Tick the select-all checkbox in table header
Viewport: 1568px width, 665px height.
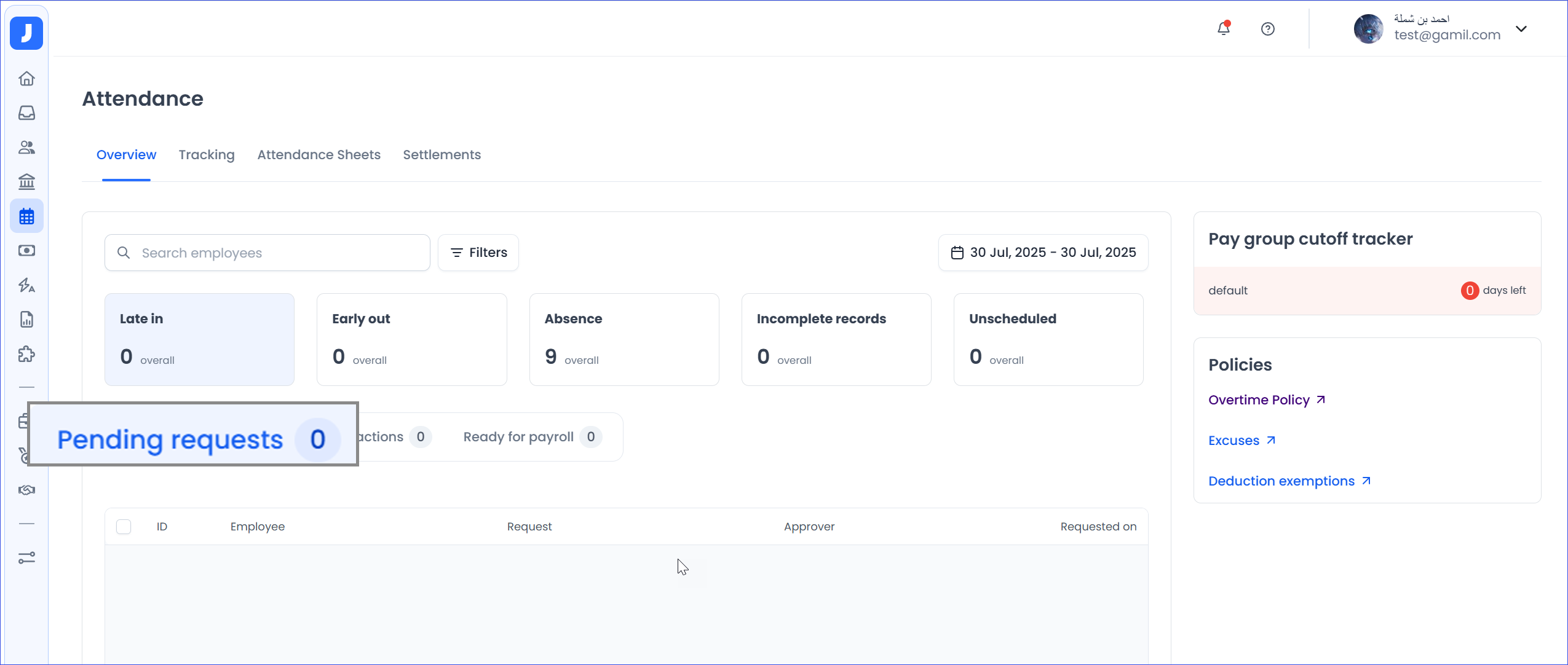[x=124, y=527]
